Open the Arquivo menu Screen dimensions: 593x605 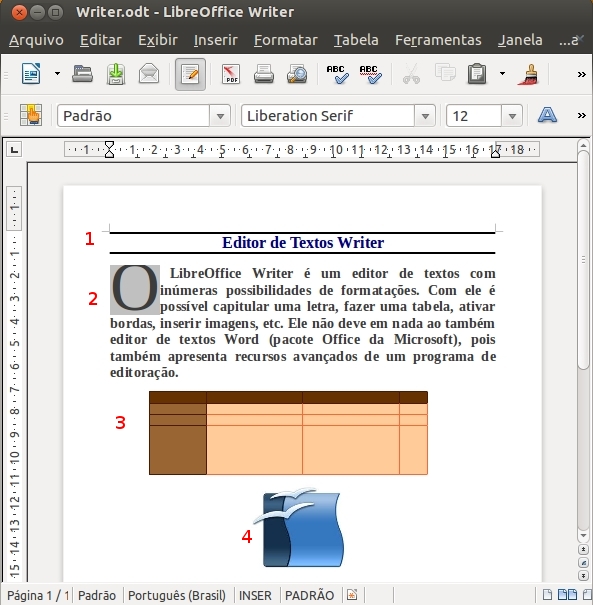pyautogui.click(x=36, y=40)
